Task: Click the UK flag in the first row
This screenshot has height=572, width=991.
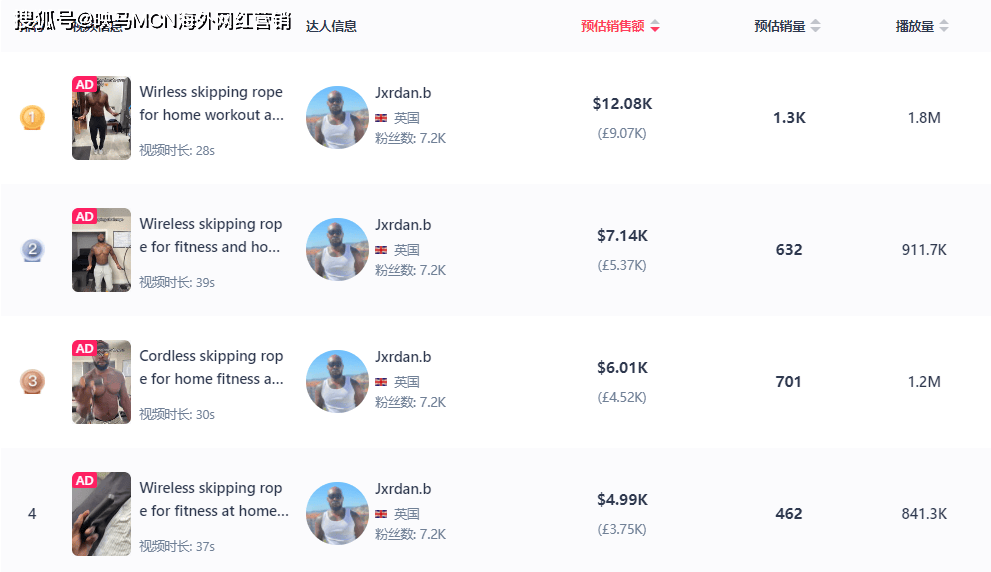Action: tap(381, 118)
